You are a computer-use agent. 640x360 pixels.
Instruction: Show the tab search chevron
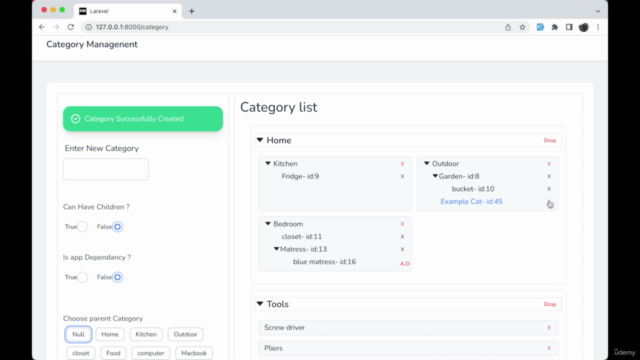(x=598, y=11)
